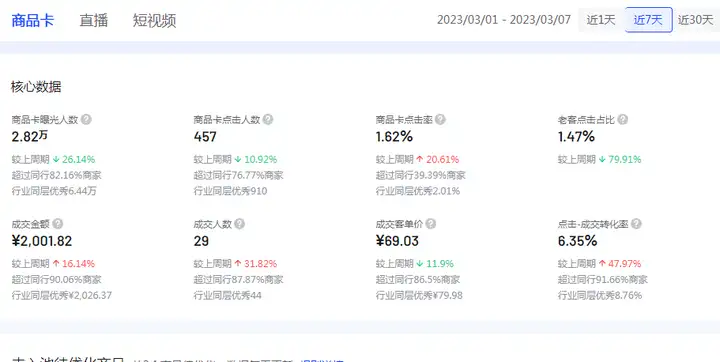Open help icon beside 点击-成交转化率
The width and height of the screenshot is (720, 362).
coord(636,224)
